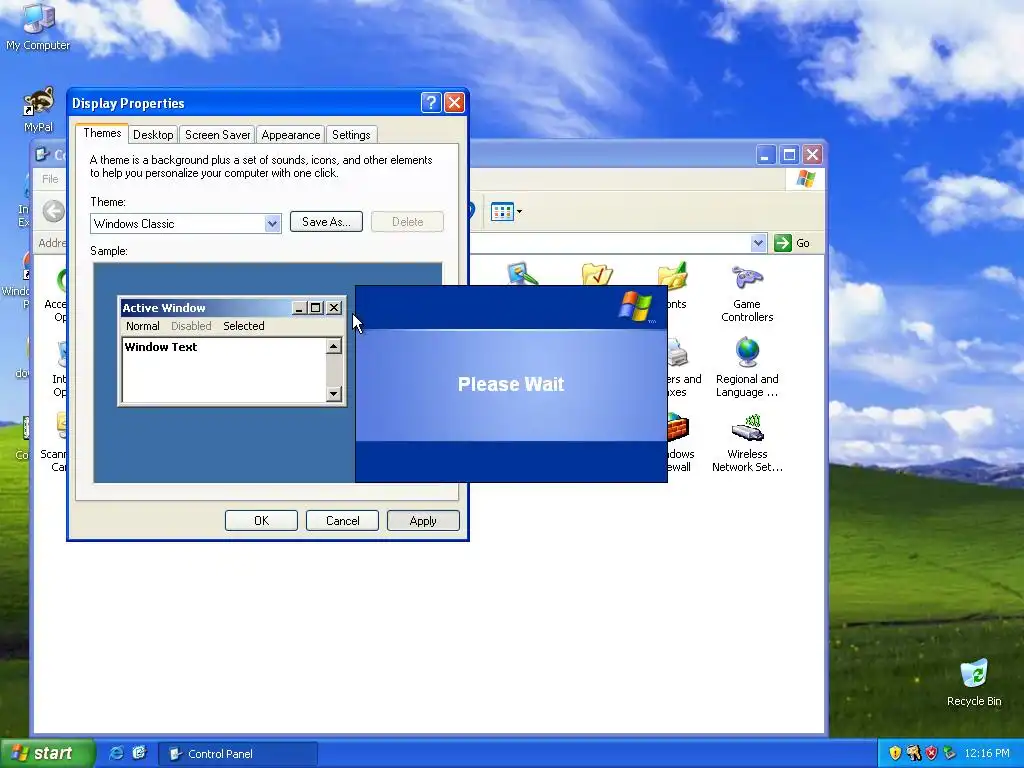1024x768 pixels.
Task: Click the second quick launch browser icon
Action: click(139, 753)
